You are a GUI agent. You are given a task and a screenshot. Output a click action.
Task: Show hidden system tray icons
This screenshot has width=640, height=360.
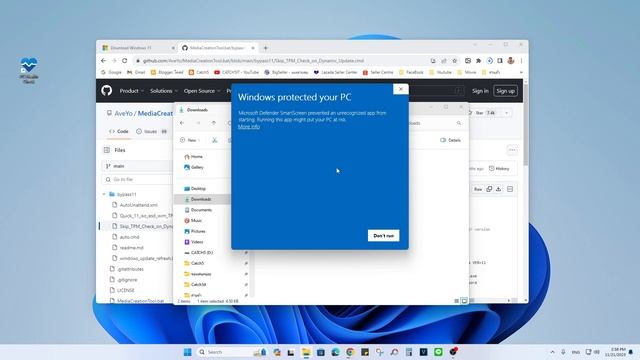pyautogui.click(x=552, y=352)
